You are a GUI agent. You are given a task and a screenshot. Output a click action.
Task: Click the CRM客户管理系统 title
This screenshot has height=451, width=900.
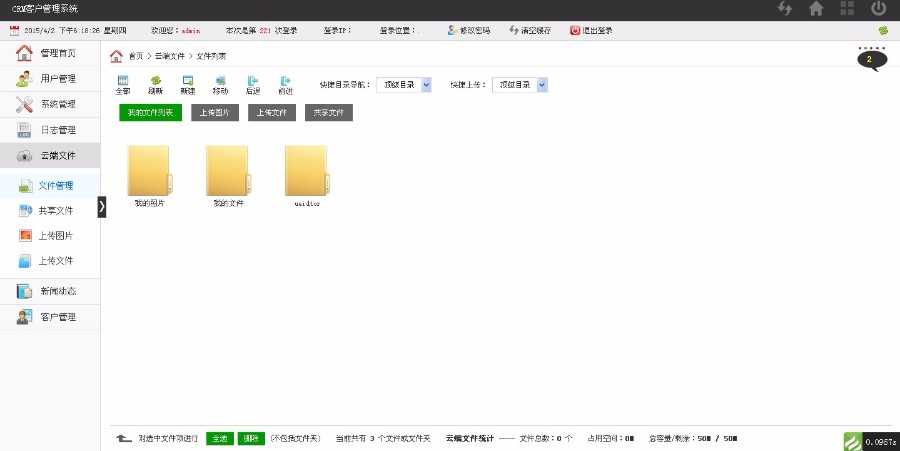45,9
